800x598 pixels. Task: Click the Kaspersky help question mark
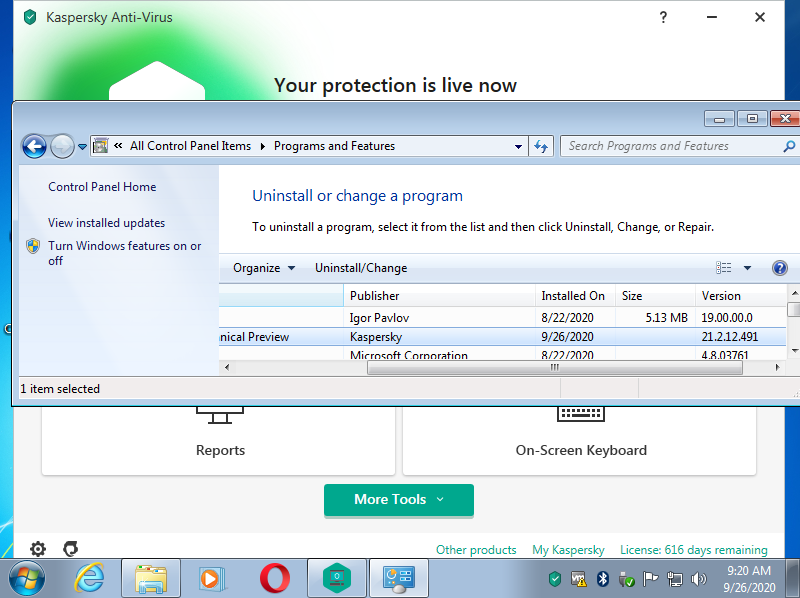663,17
